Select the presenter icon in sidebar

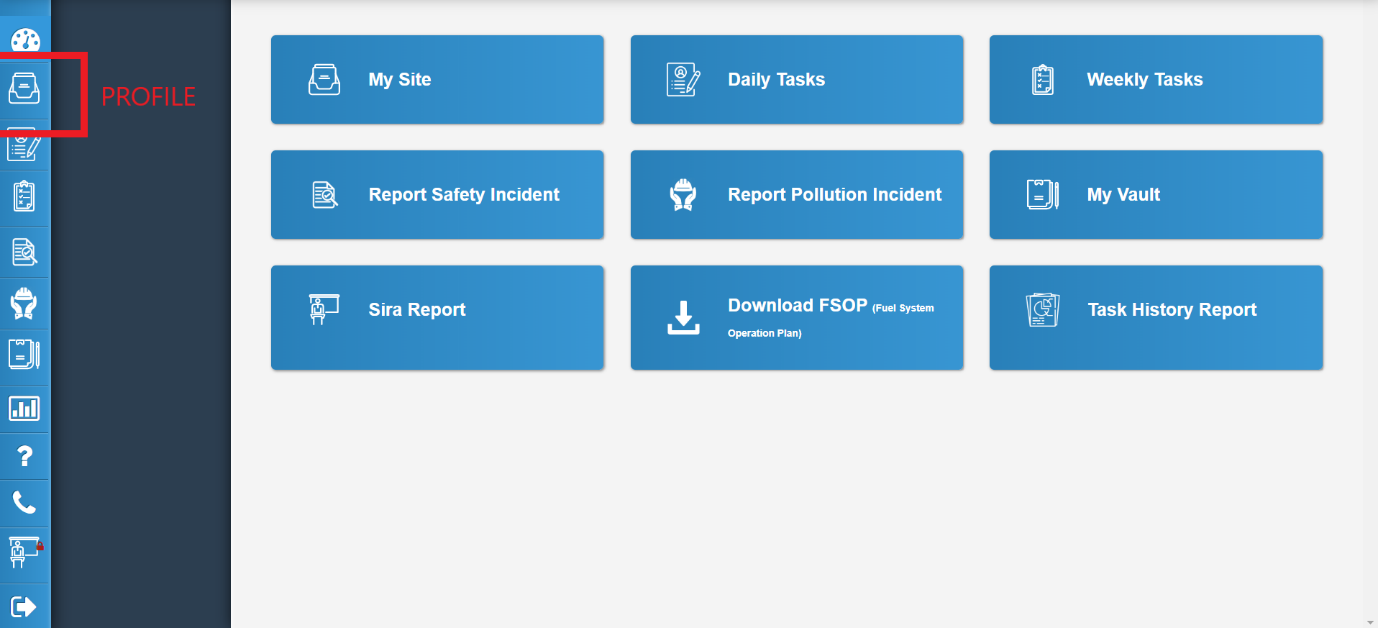[25, 552]
